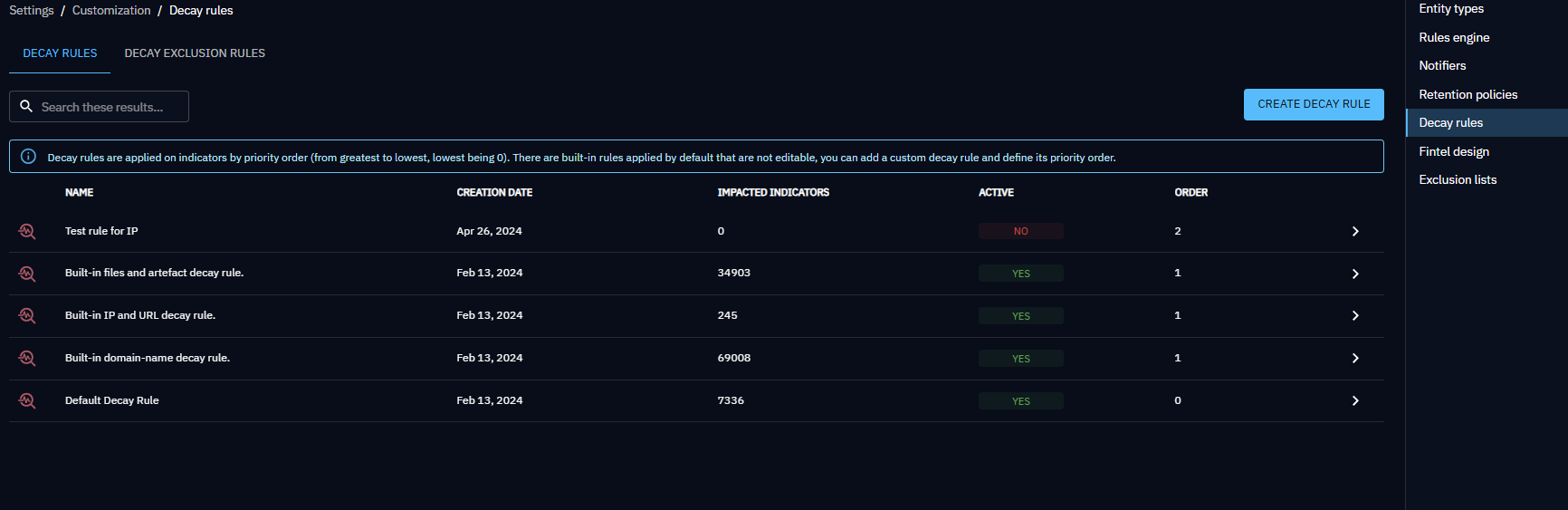Click the Default Decay Rule row icon
1568x510 pixels.
point(27,400)
